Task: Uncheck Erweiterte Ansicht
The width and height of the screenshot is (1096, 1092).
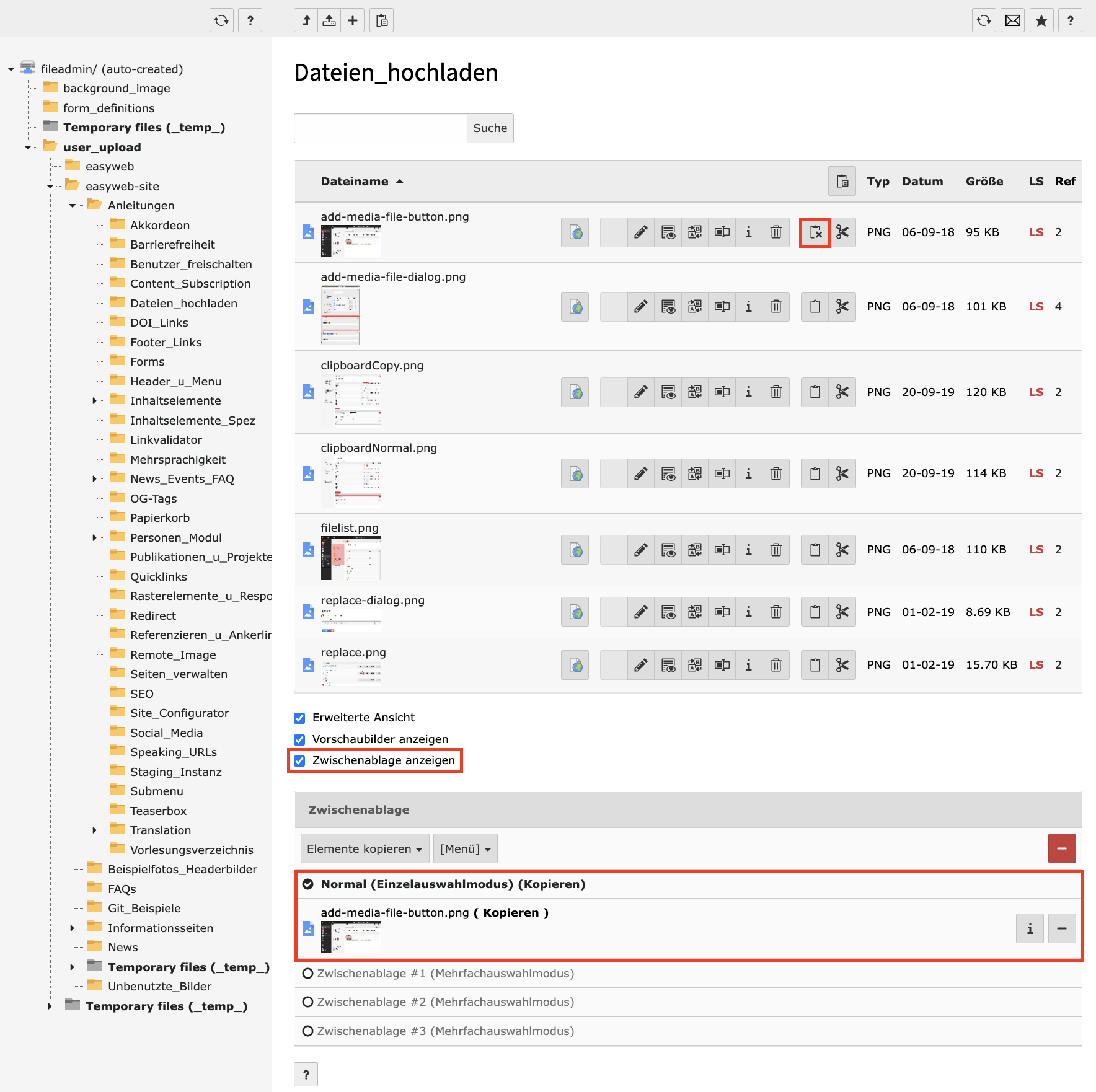Action: (299, 718)
